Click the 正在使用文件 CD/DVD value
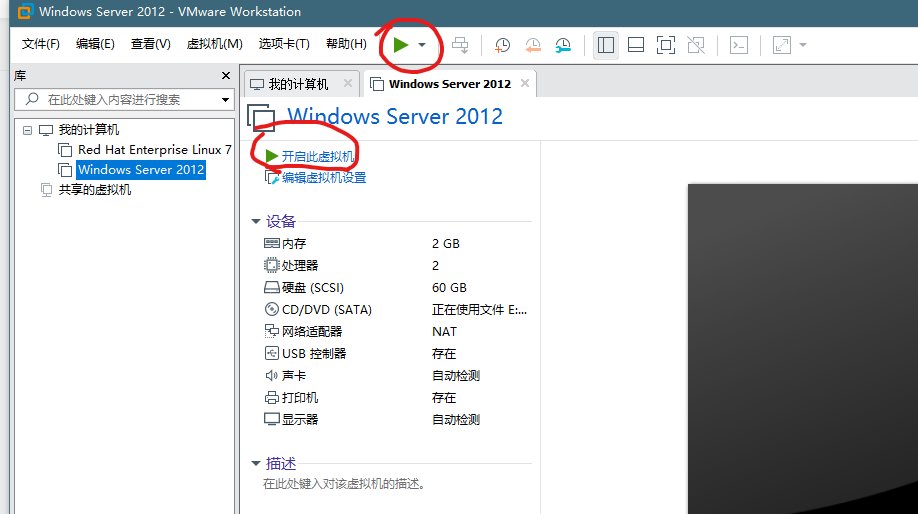 pos(479,310)
